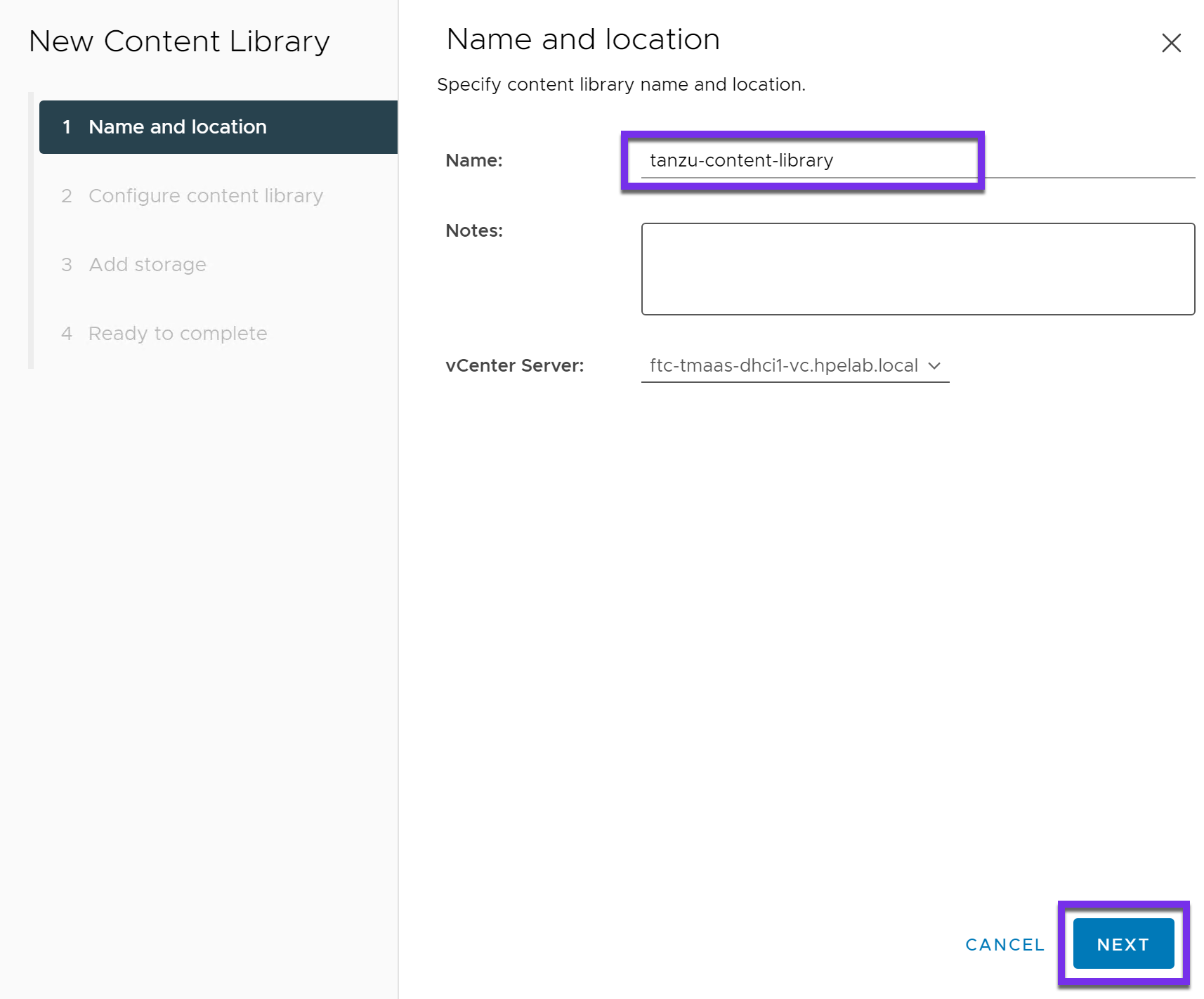
Task: Click the highlighted NEXT action
Action: pos(1123,944)
